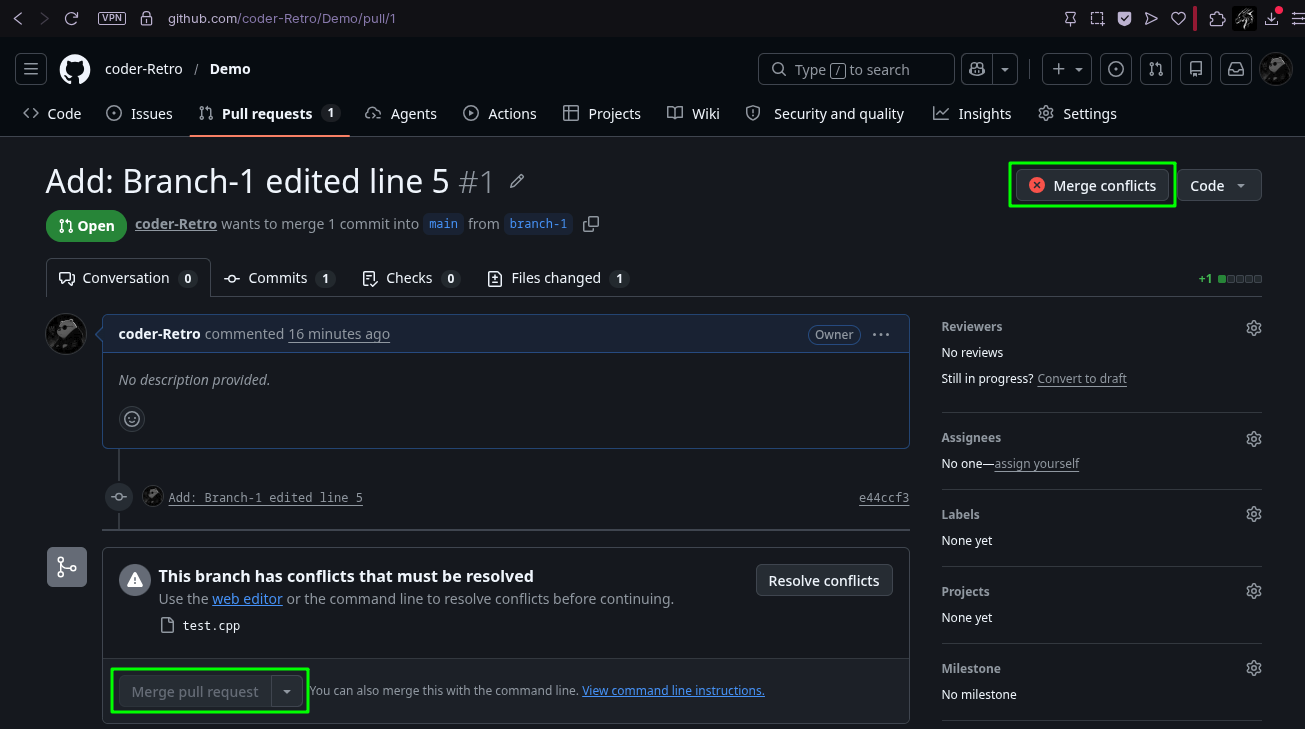Open the hamburger navigation menu

(x=31, y=69)
